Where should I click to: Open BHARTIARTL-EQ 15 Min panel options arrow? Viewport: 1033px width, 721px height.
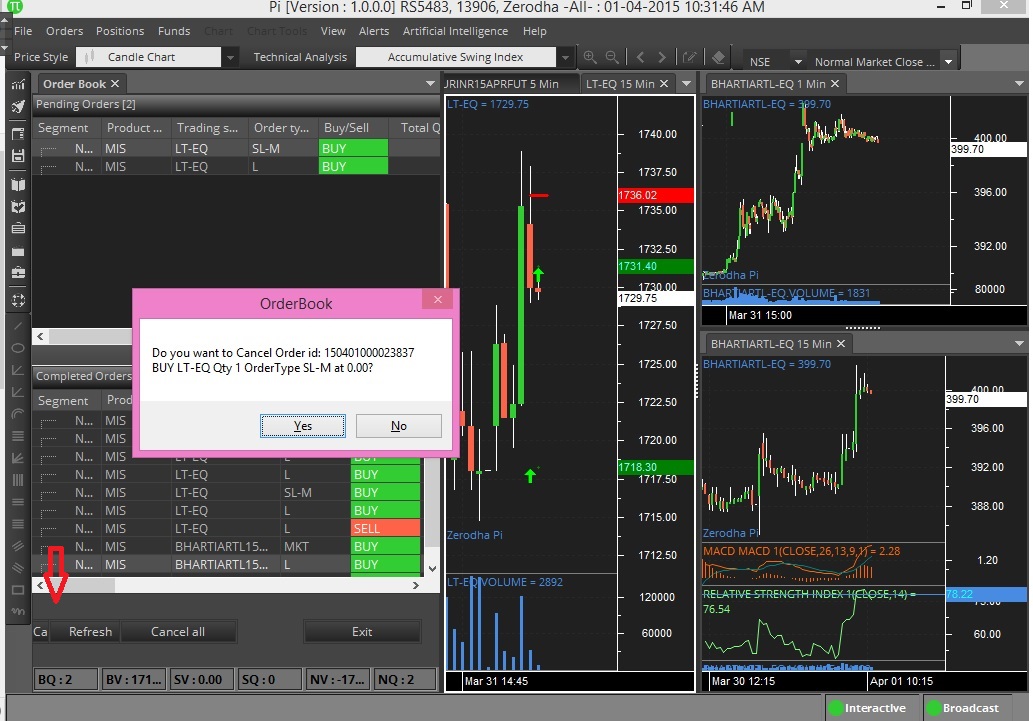click(x=1019, y=344)
